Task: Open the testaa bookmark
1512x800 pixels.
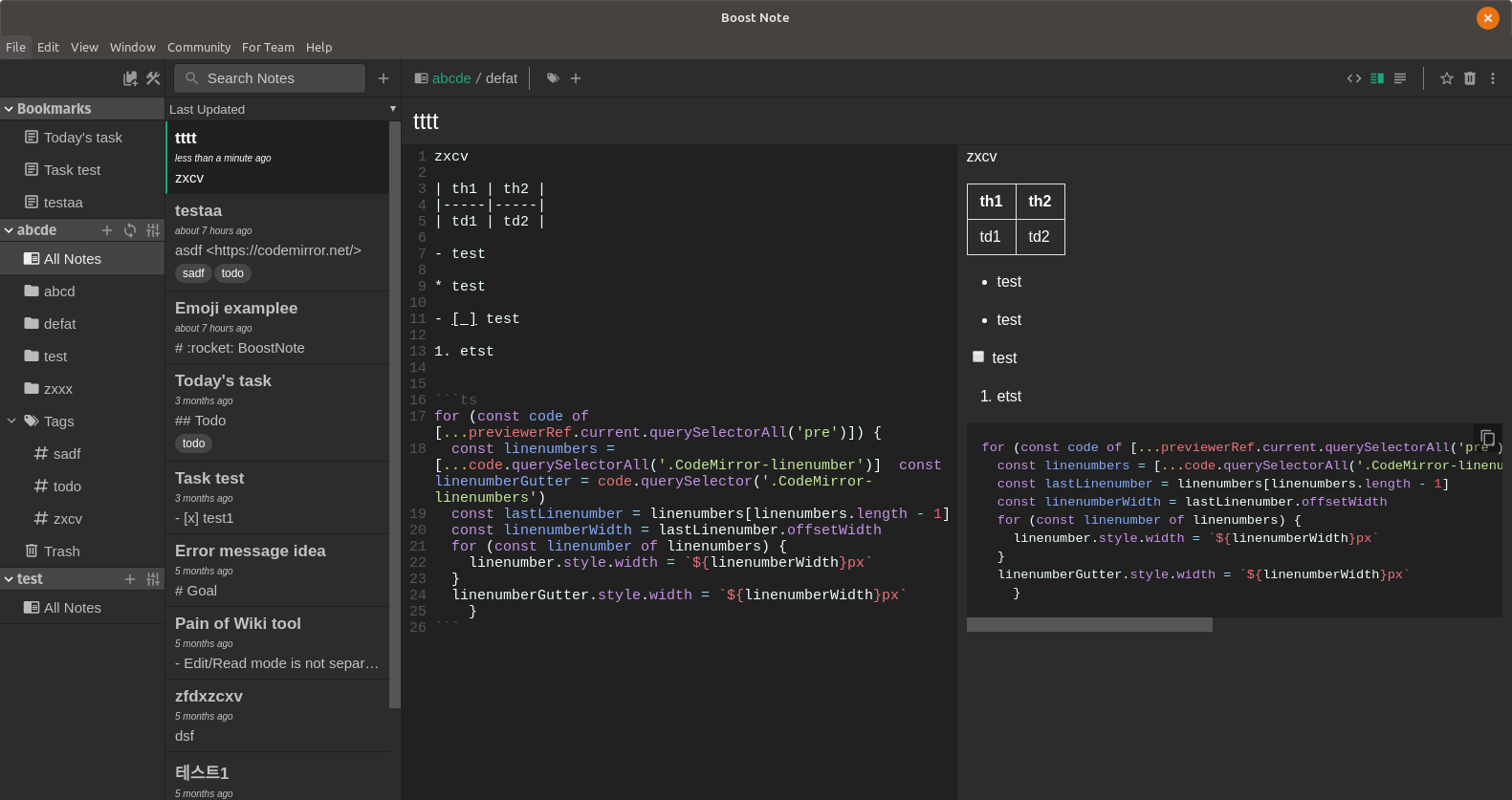Action: (x=82, y=203)
